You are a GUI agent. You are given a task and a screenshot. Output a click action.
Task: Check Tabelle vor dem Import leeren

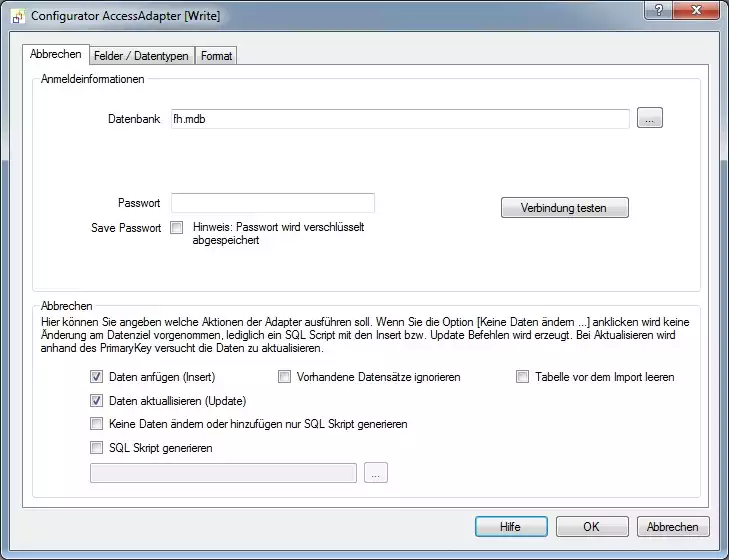(x=523, y=377)
